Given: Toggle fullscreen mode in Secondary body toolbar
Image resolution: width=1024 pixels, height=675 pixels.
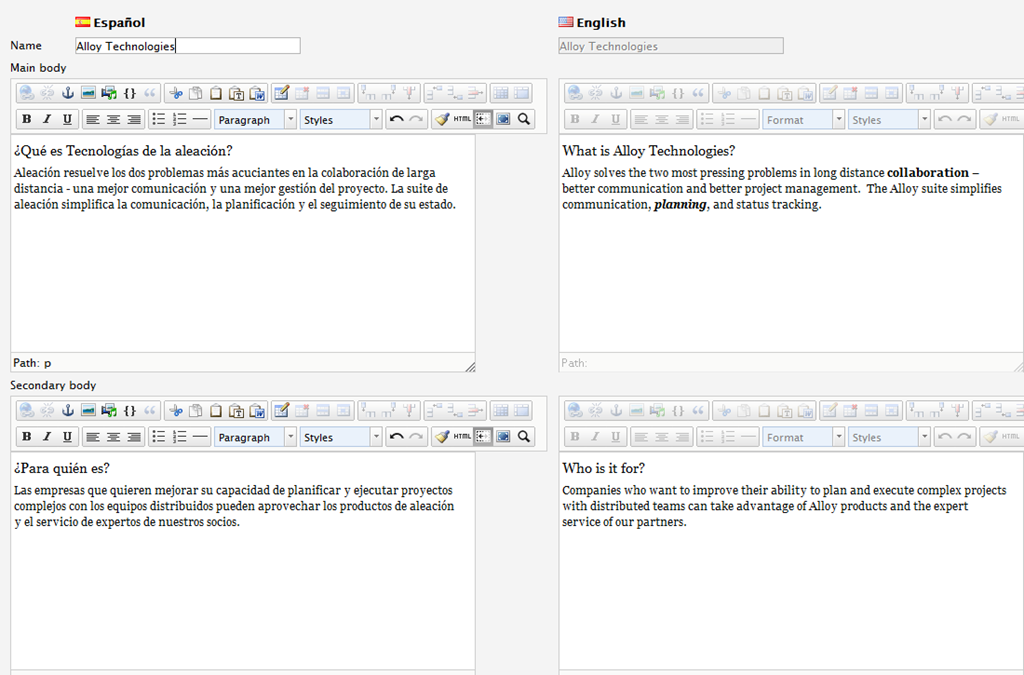Looking at the screenshot, I should (503, 437).
